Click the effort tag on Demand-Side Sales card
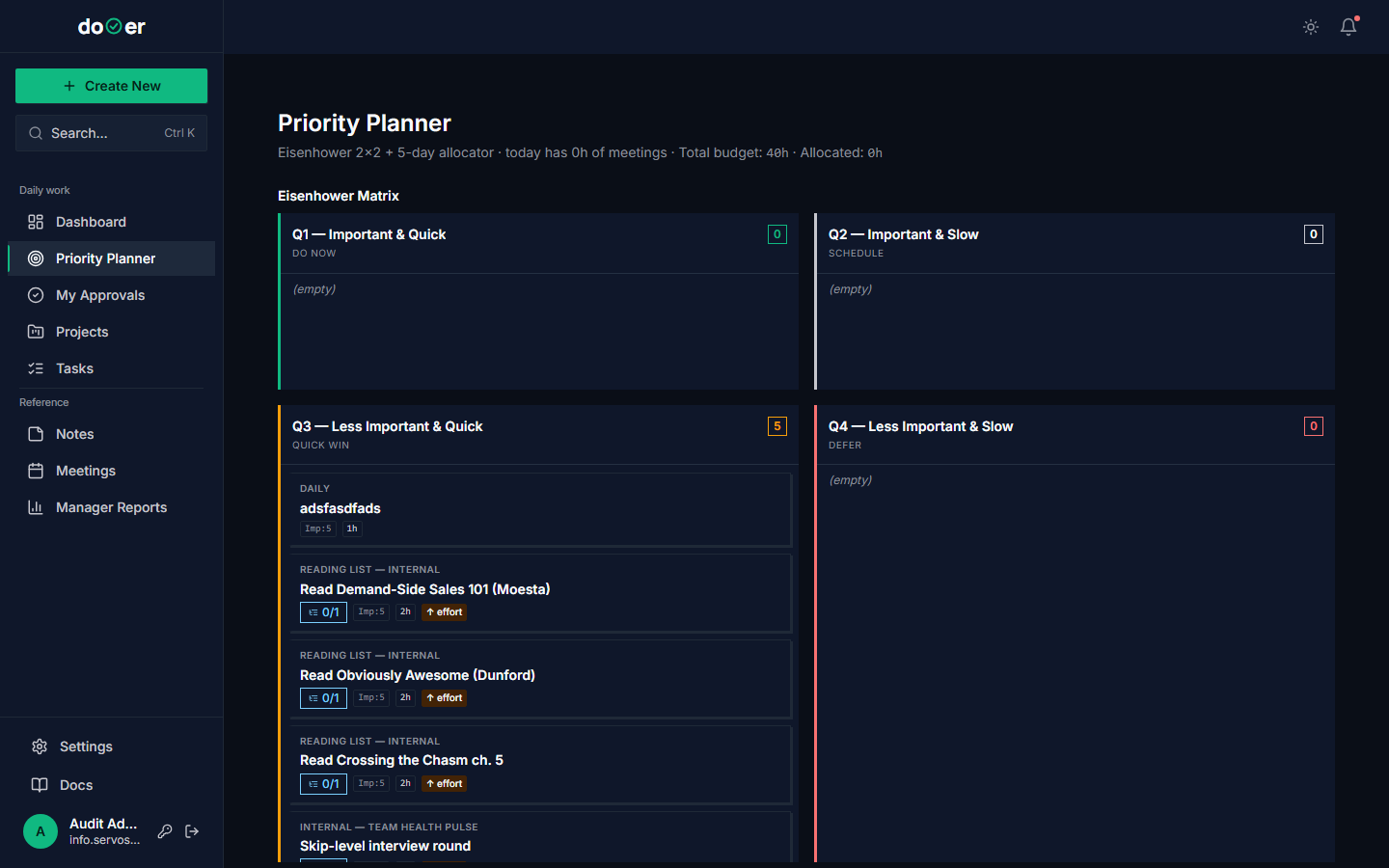The image size is (1389, 868). [445, 612]
